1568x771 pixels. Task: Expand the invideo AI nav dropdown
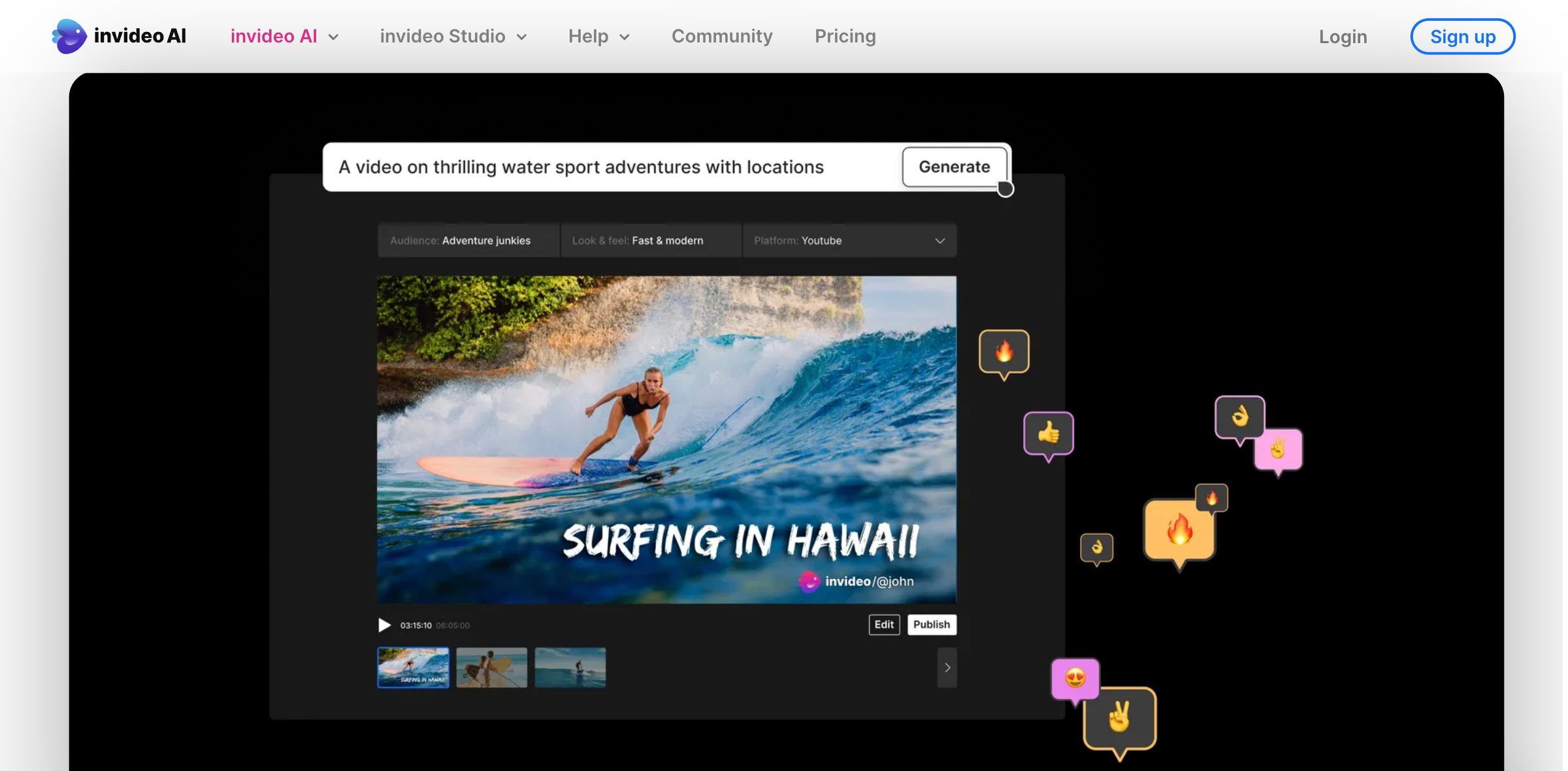coord(284,37)
